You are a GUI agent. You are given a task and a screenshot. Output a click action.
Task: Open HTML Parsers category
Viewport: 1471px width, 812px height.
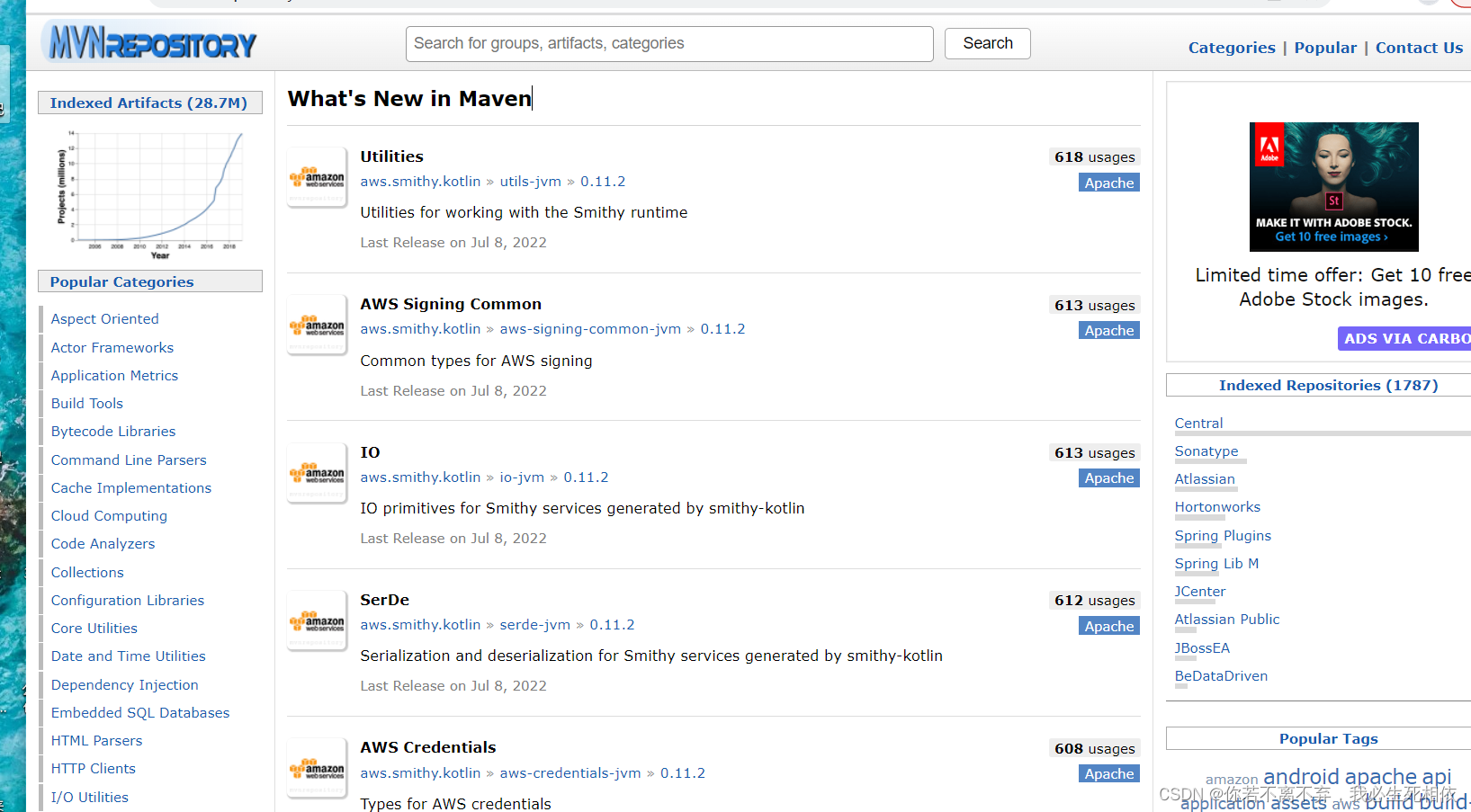click(96, 740)
